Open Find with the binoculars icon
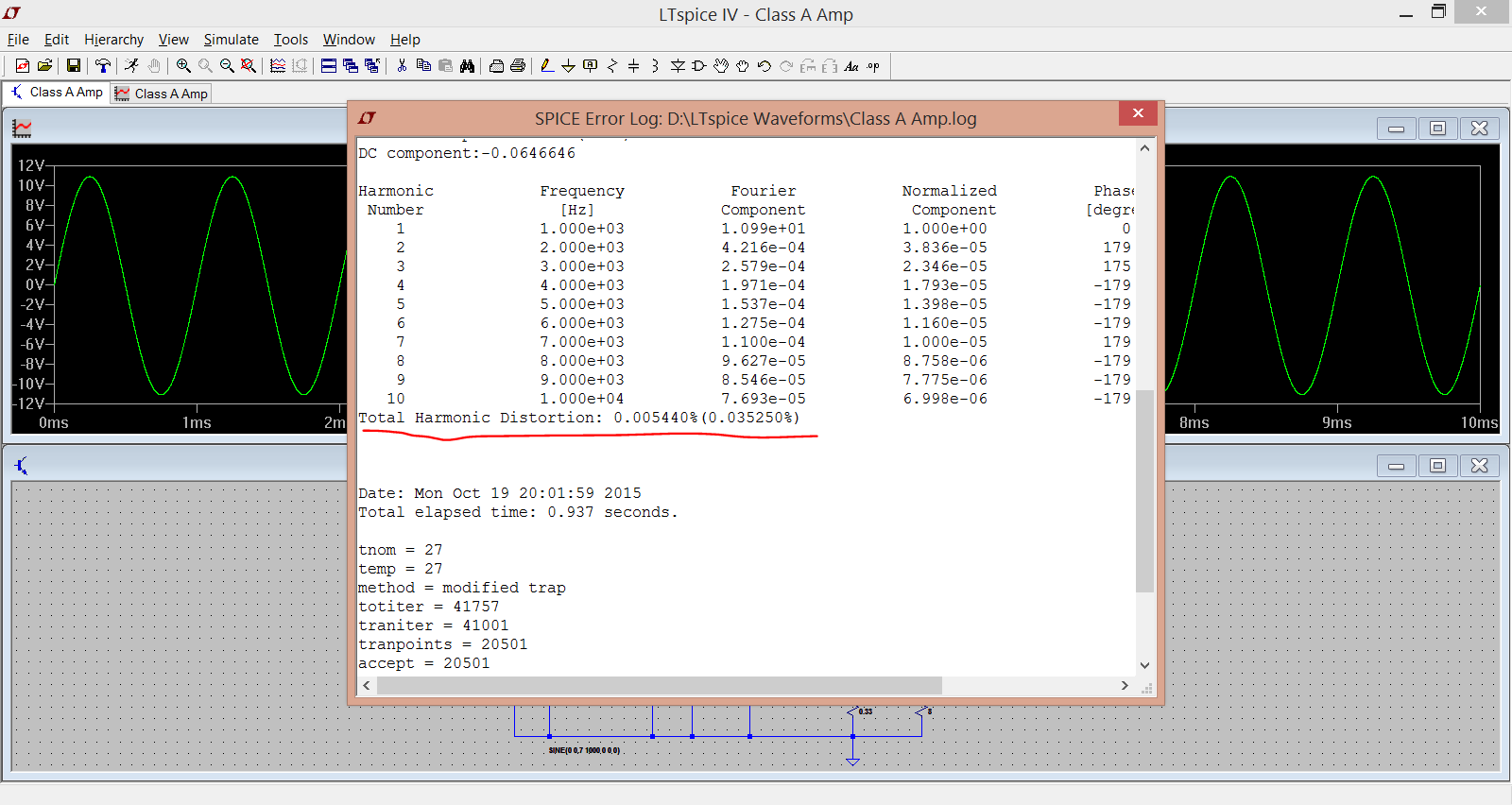Image resolution: width=1512 pixels, height=805 pixels. 467,65
